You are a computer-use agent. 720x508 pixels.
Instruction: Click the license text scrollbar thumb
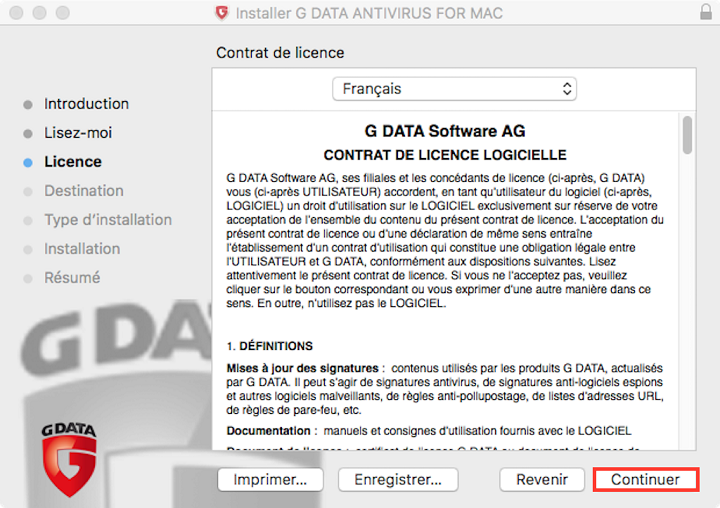coord(687,135)
